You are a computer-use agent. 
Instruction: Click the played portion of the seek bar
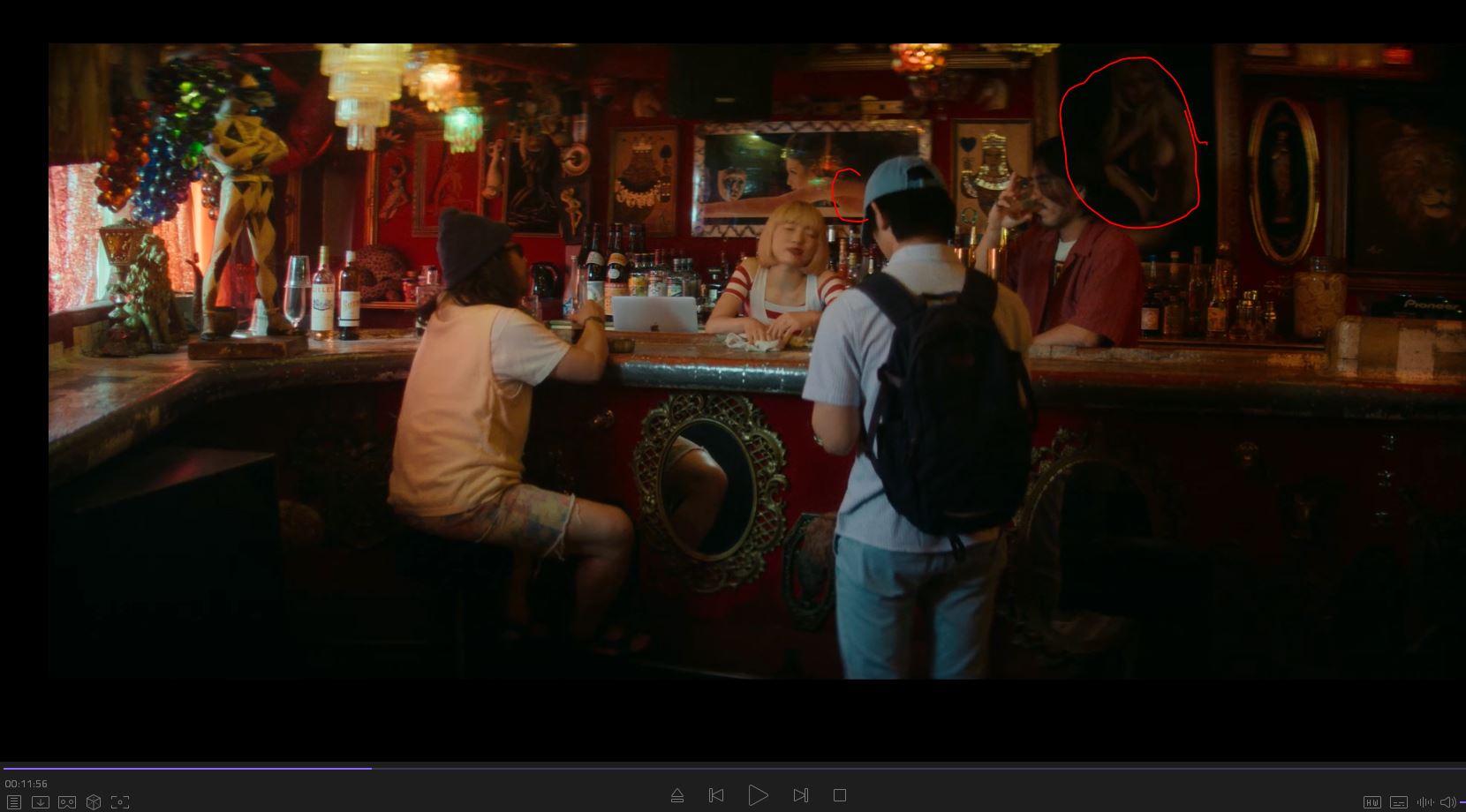(185, 768)
